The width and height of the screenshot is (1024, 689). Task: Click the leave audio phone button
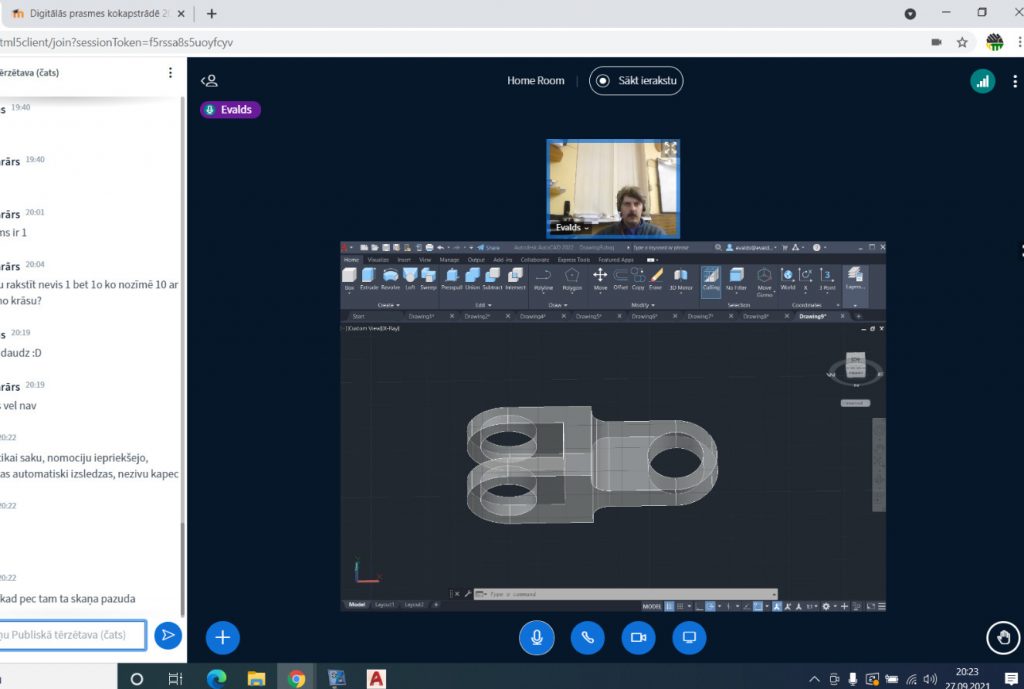pos(588,637)
